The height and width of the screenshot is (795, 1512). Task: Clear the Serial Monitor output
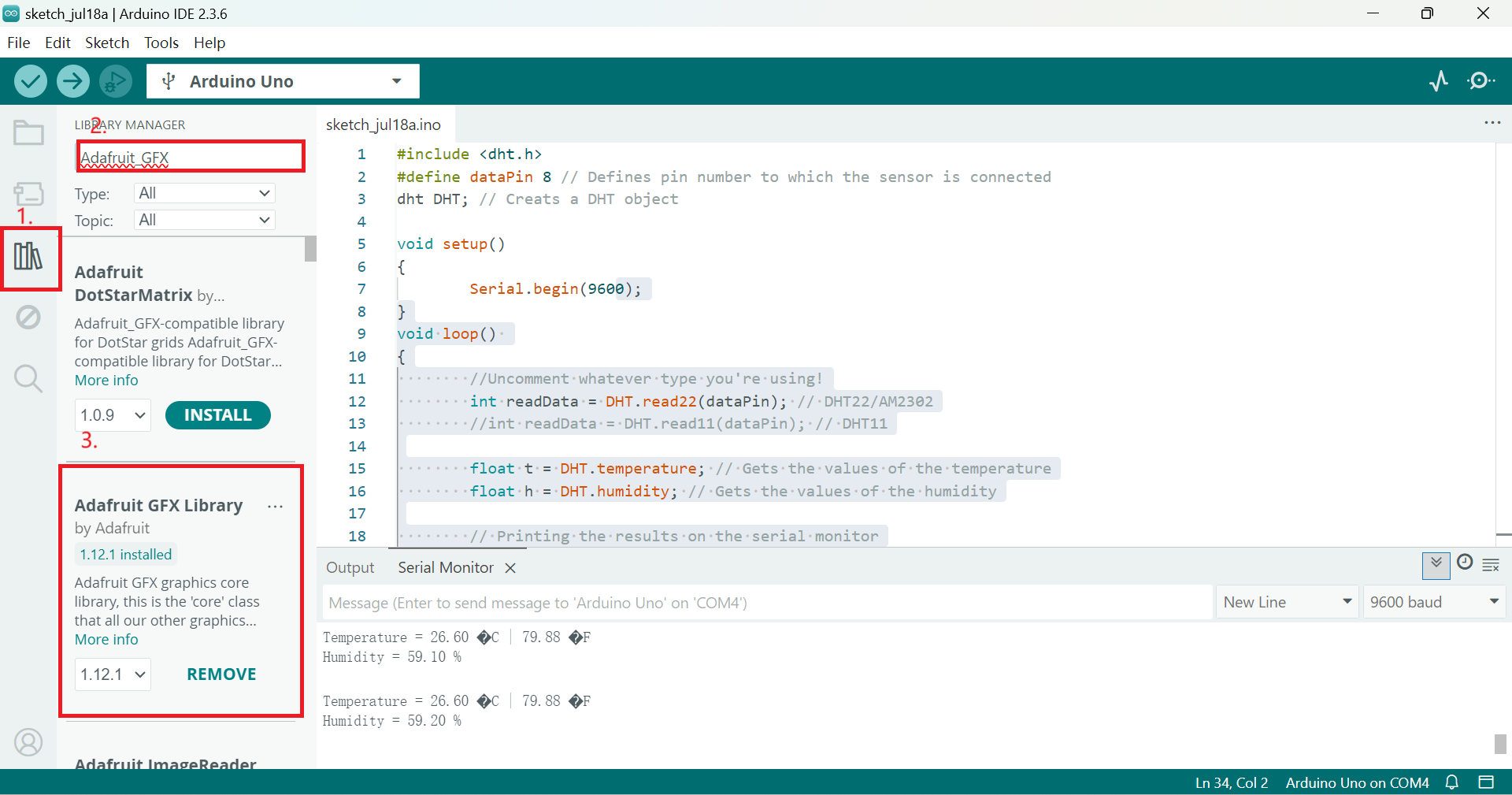(1491, 565)
